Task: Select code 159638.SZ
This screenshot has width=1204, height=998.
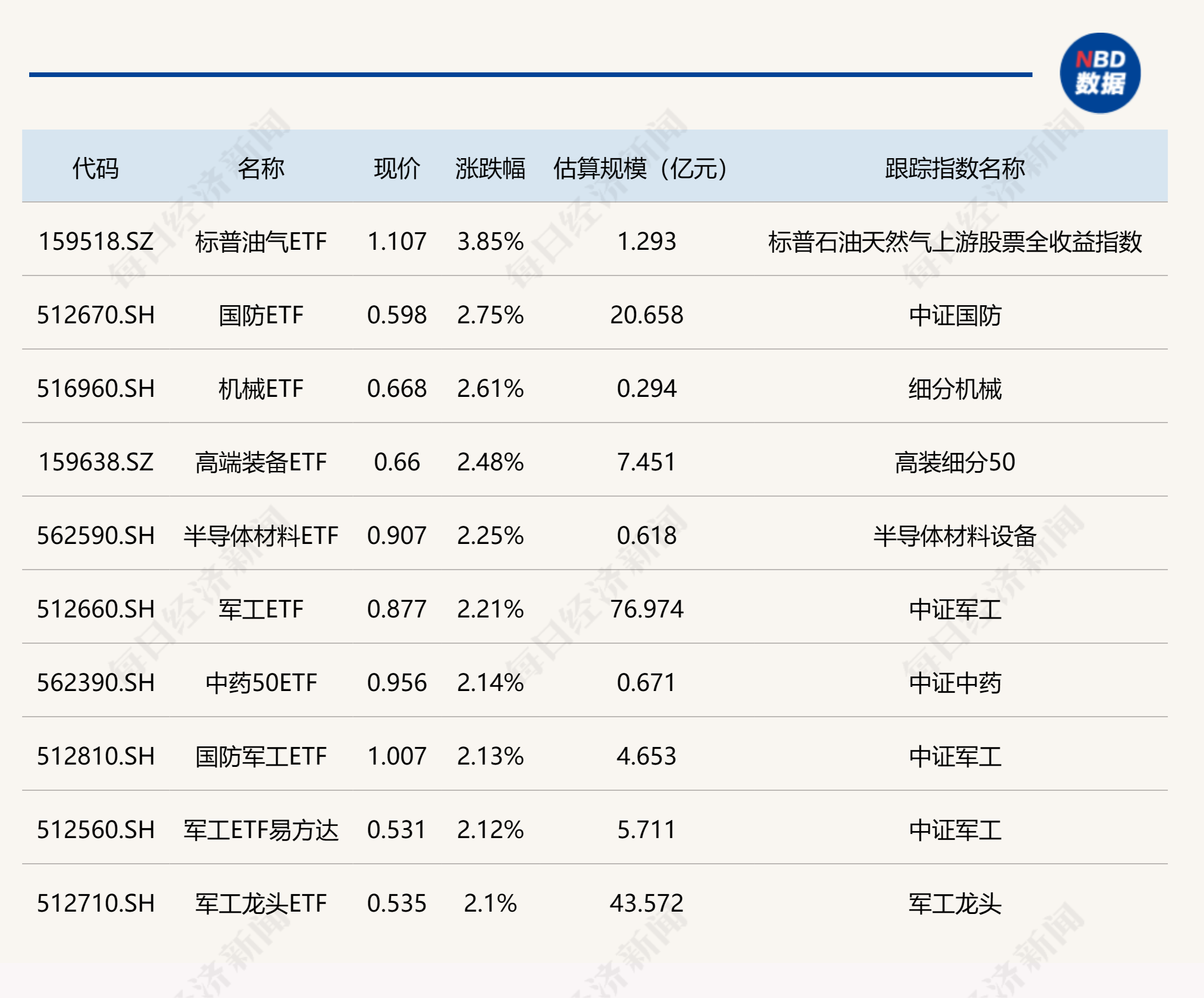Action: 96,462
